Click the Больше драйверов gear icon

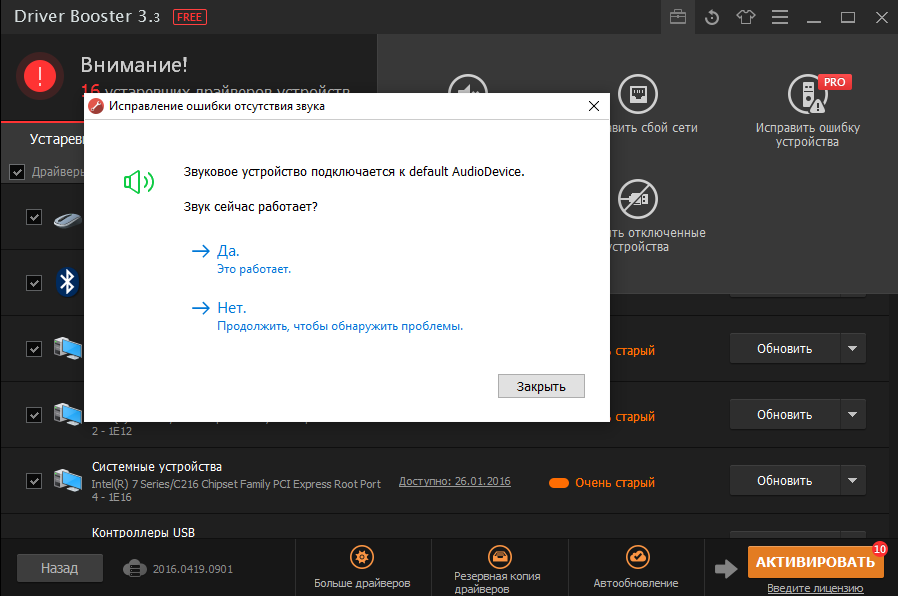point(361,556)
